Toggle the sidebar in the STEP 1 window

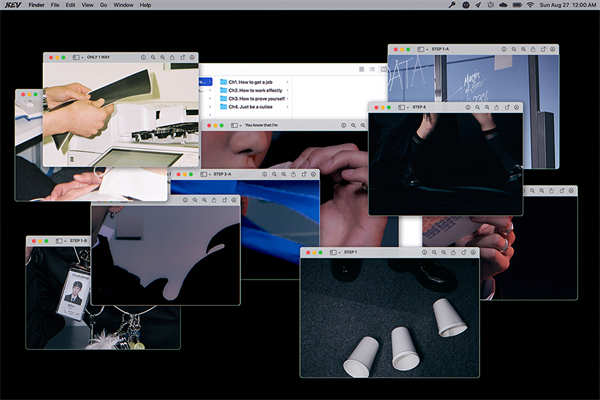pyautogui.click(x=333, y=253)
